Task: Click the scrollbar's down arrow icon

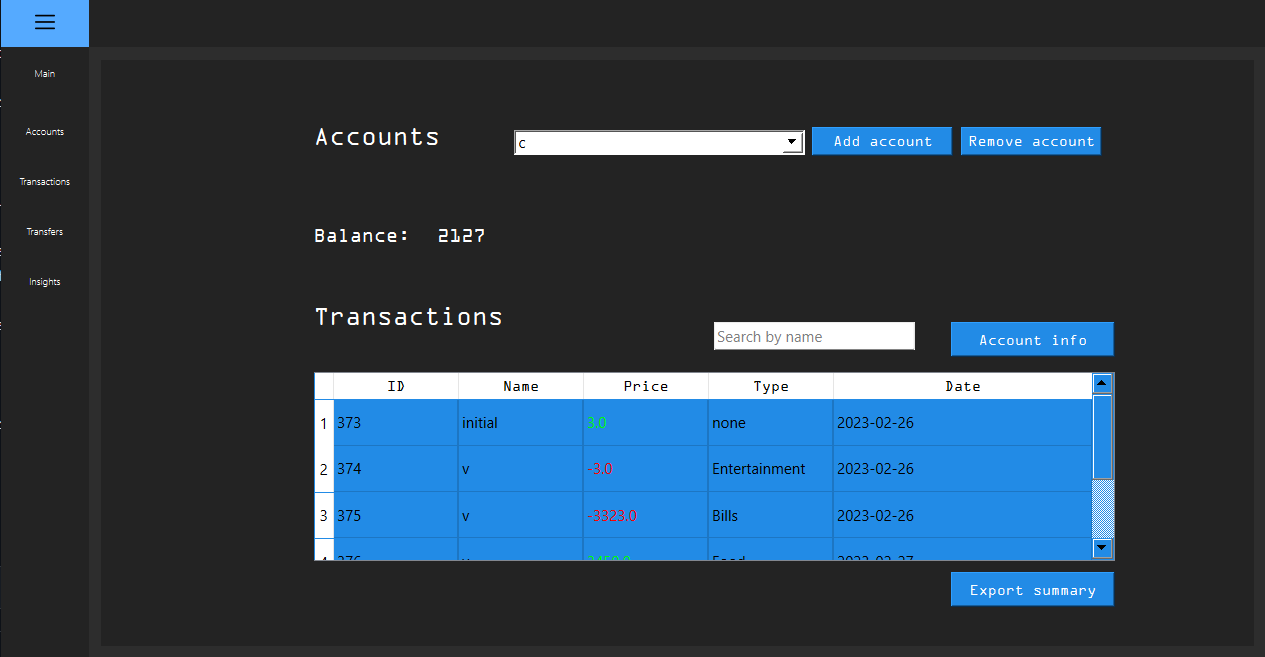Action: tap(1101, 548)
